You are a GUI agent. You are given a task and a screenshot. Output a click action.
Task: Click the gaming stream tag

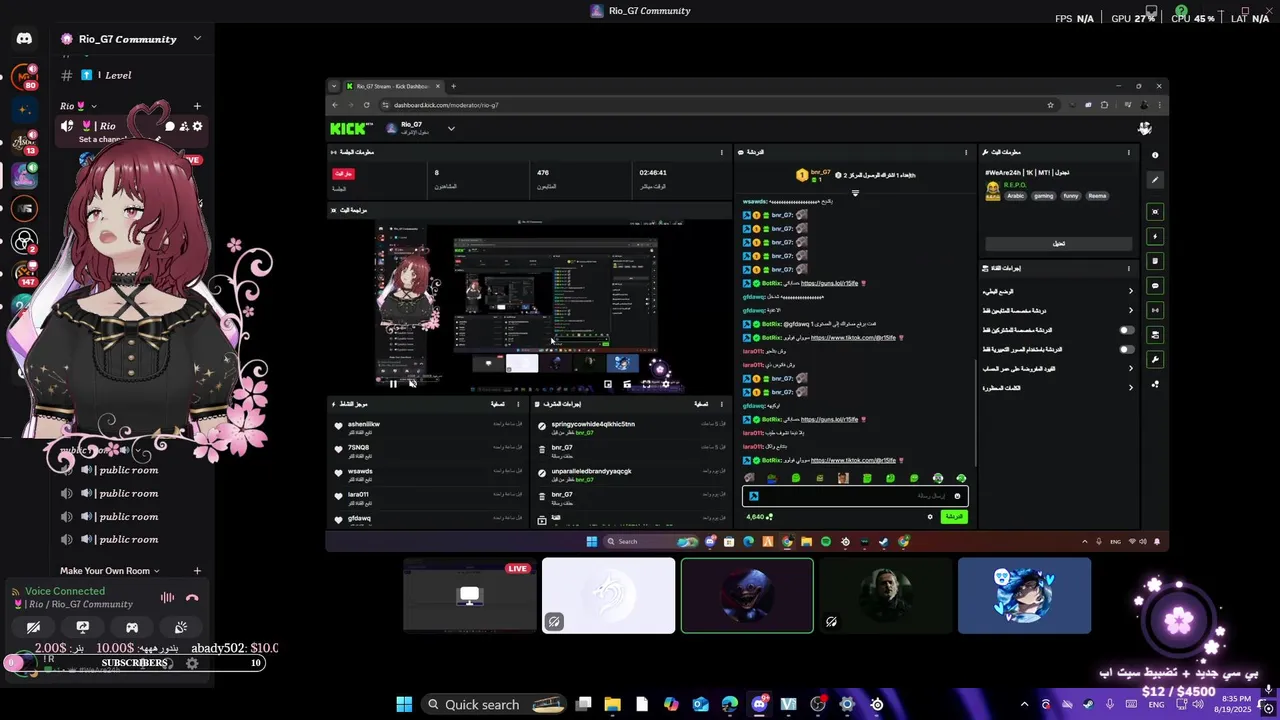pyautogui.click(x=1044, y=196)
